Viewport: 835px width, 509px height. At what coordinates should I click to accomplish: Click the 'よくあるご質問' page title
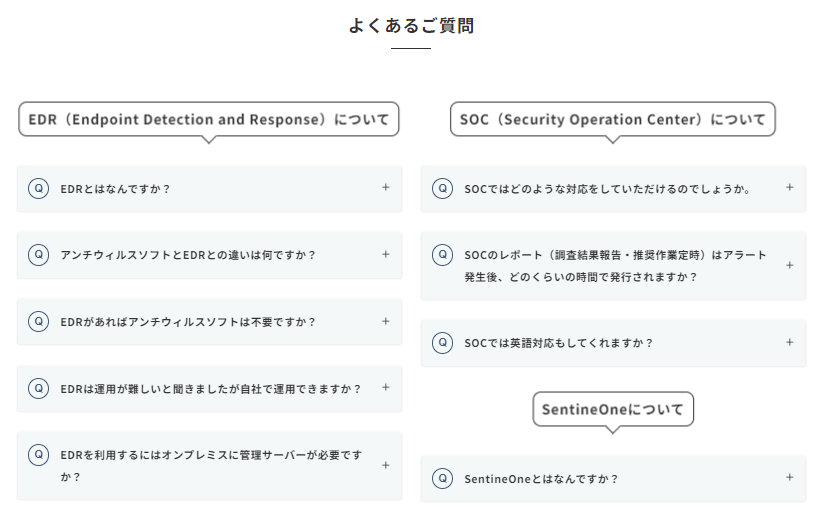click(411, 26)
